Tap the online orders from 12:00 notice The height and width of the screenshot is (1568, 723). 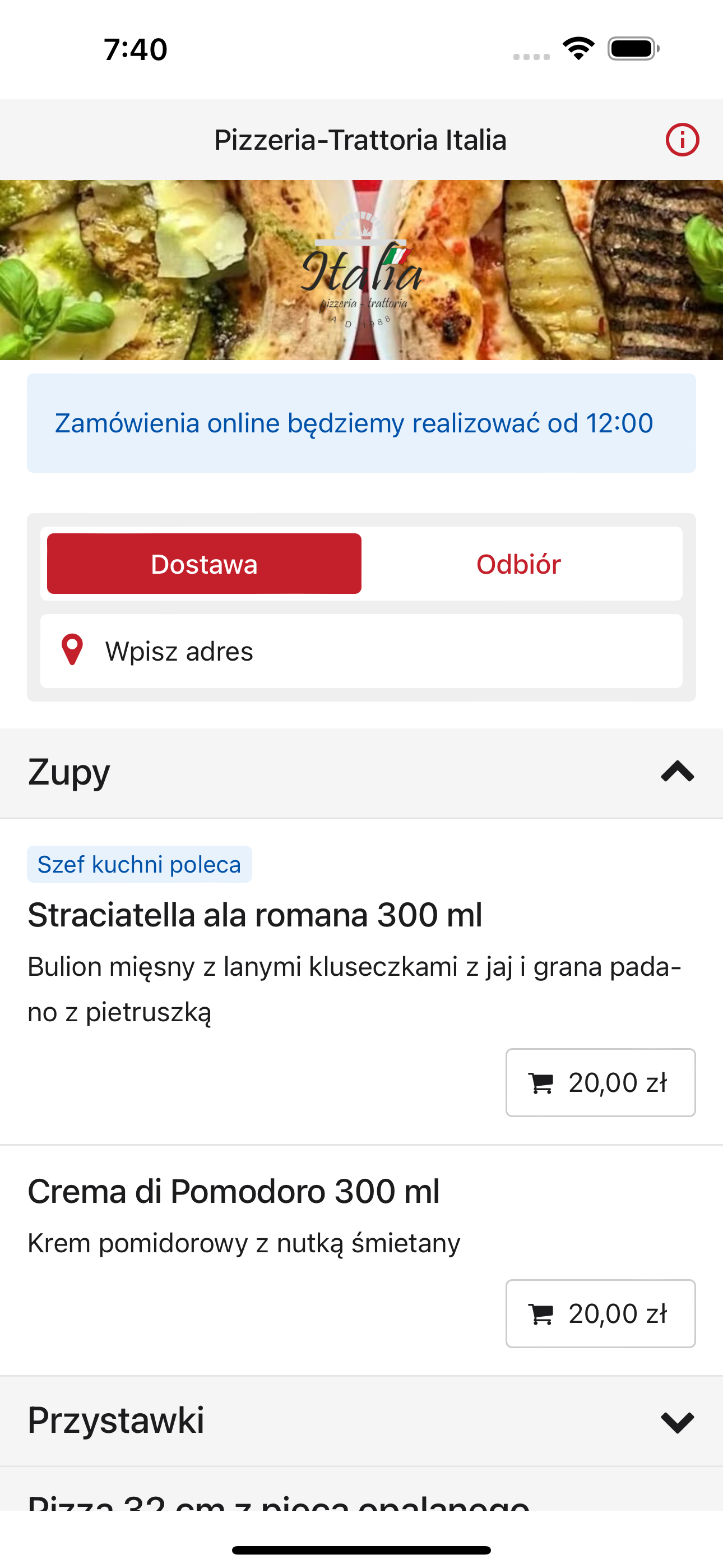pyautogui.click(x=361, y=423)
